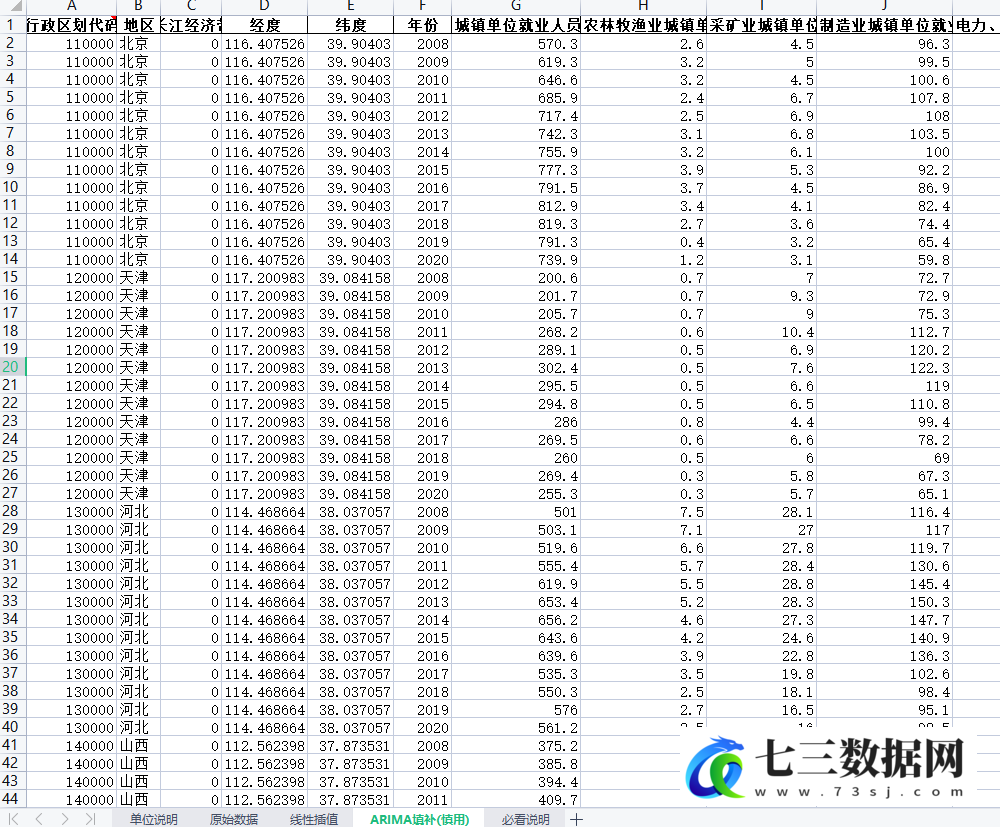The height and width of the screenshot is (827, 1000).
Task: Click cell with value 685.9
Action: pos(516,98)
